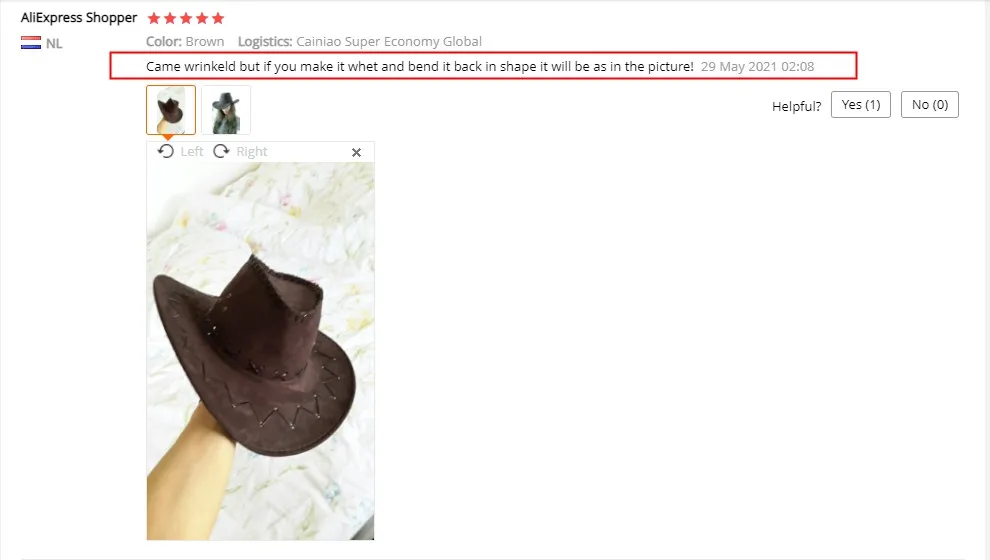Click the Right rotate label
Image resolution: width=990 pixels, height=560 pixels.
tap(252, 152)
